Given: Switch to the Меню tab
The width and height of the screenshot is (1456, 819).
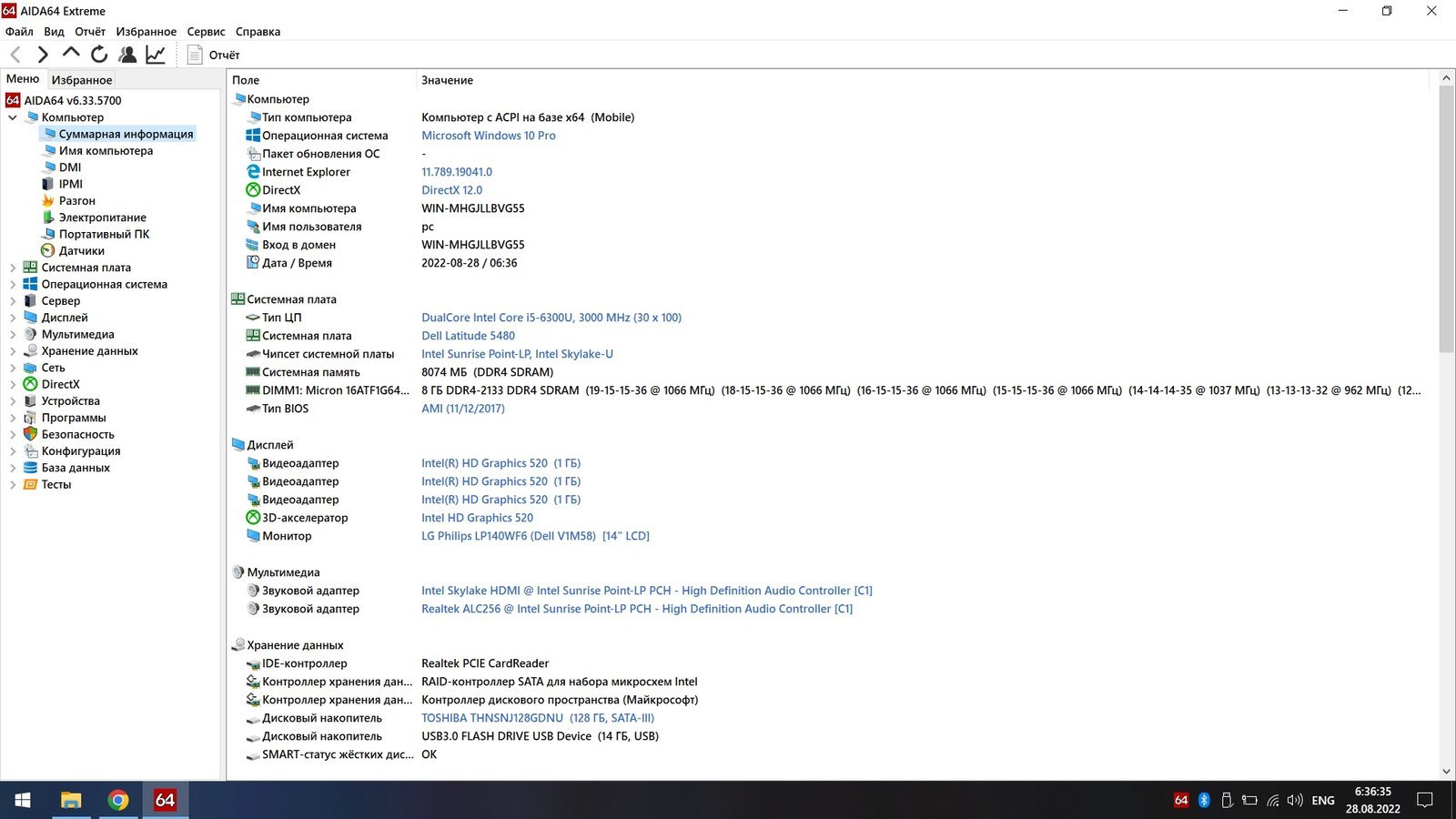Looking at the screenshot, I should coord(23,79).
